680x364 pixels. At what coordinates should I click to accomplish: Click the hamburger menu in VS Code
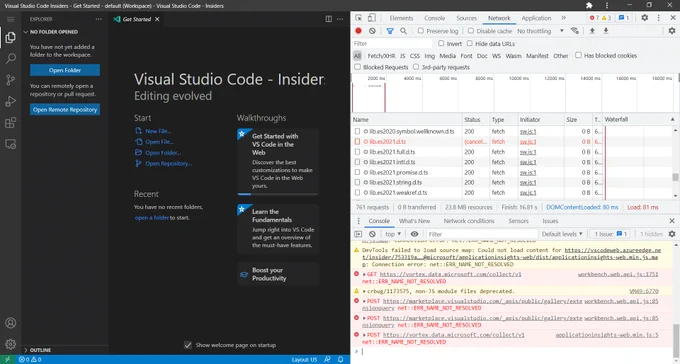(10, 19)
